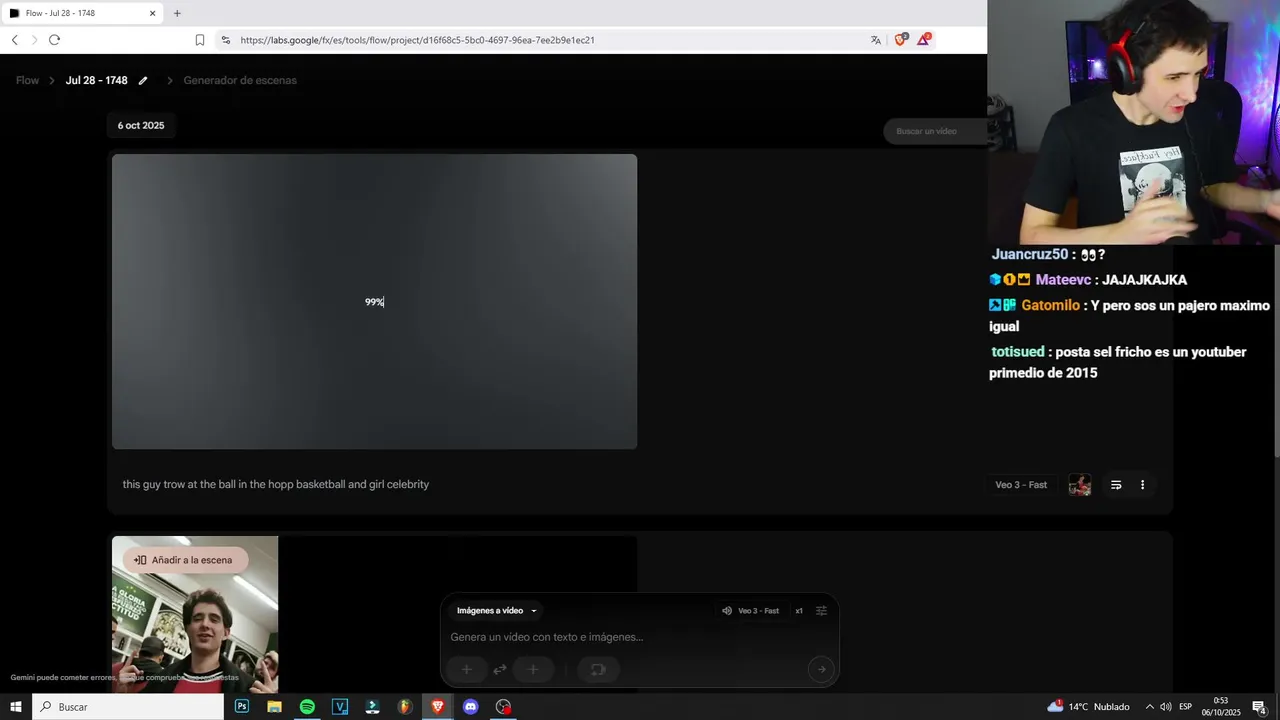Add first frame image with left plus button
Image resolution: width=1280 pixels, height=720 pixels.
466,670
